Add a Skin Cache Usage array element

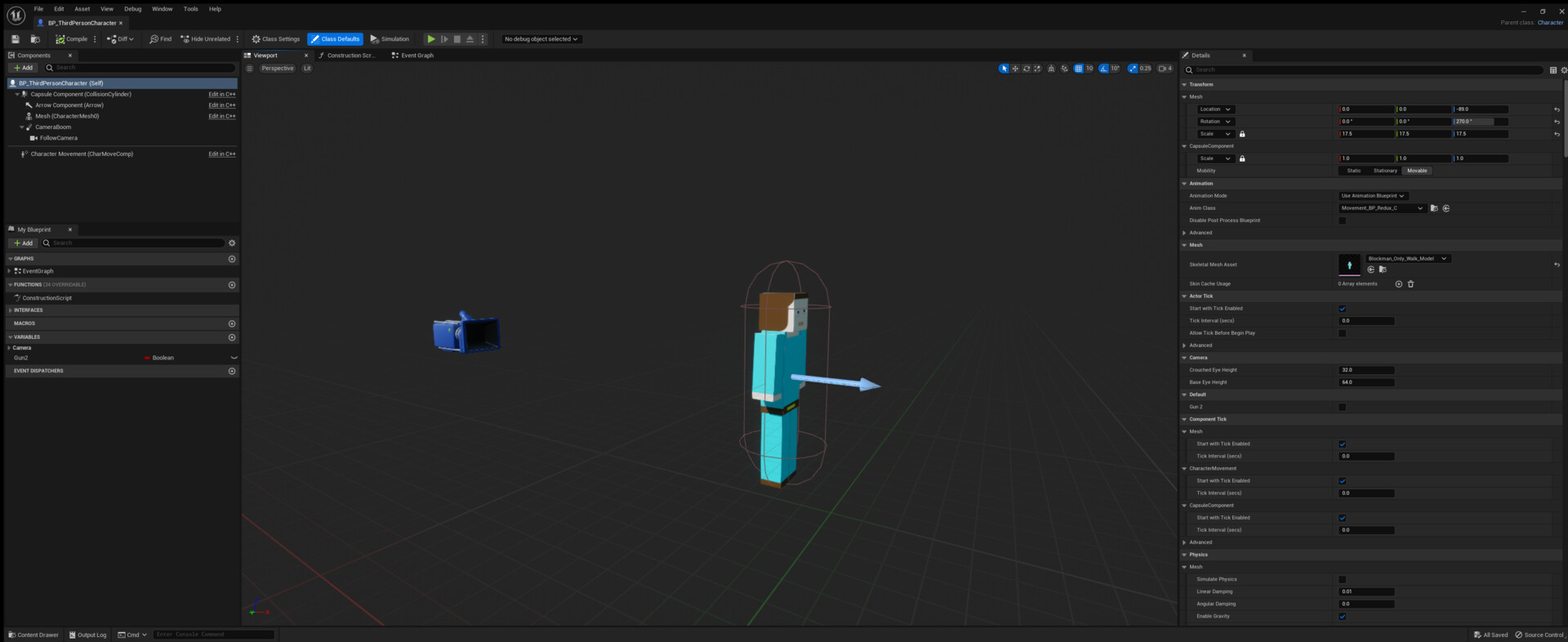pos(1399,284)
